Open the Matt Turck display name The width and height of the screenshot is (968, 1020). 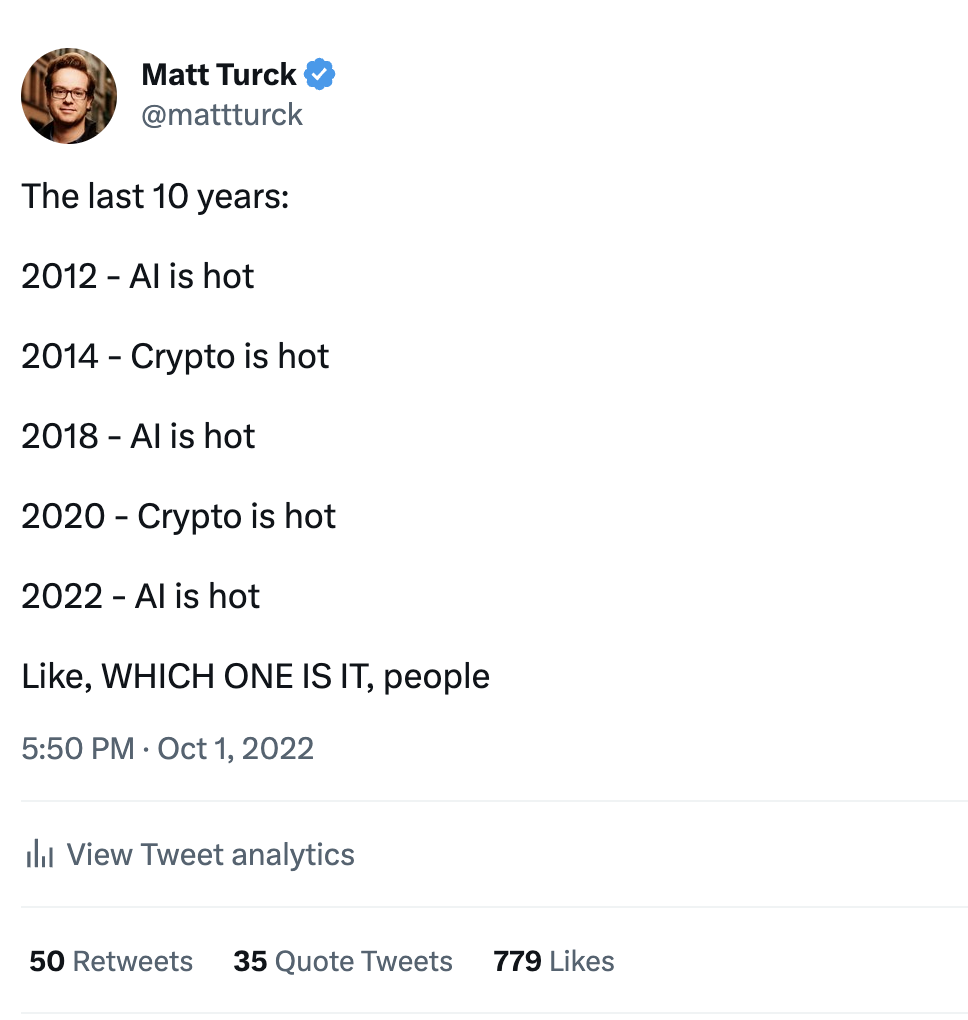[x=219, y=74]
